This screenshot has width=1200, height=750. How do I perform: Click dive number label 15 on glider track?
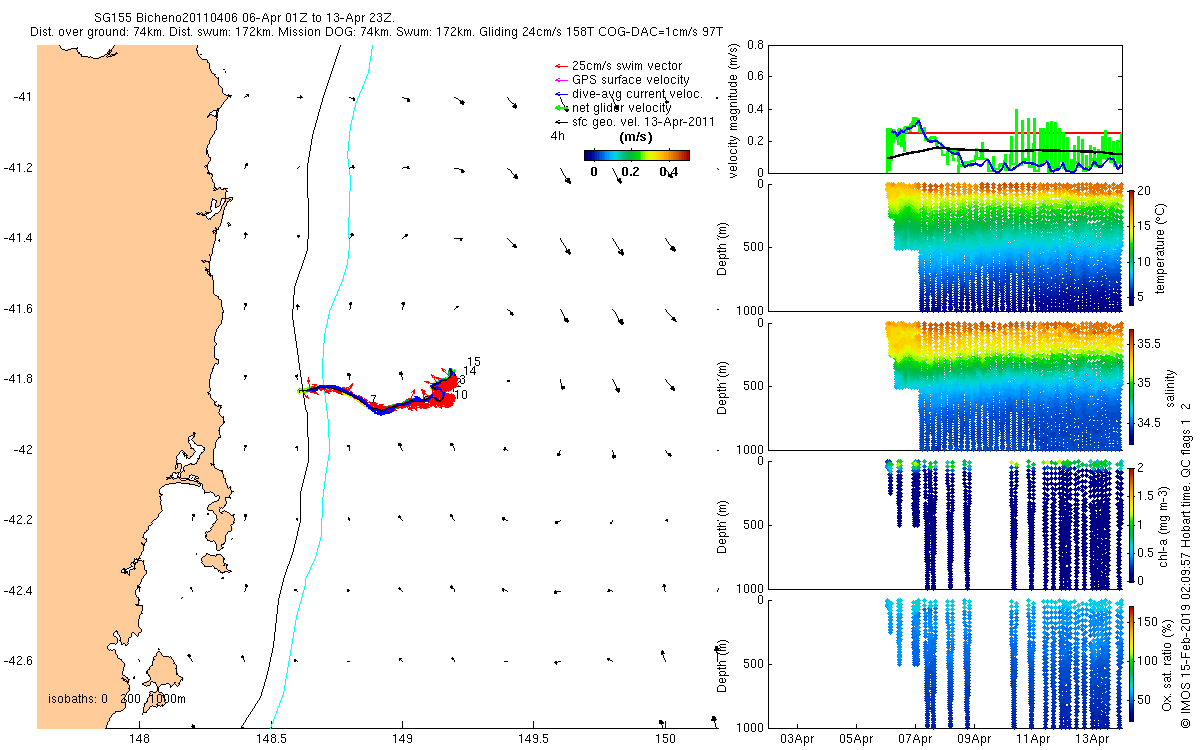click(474, 361)
